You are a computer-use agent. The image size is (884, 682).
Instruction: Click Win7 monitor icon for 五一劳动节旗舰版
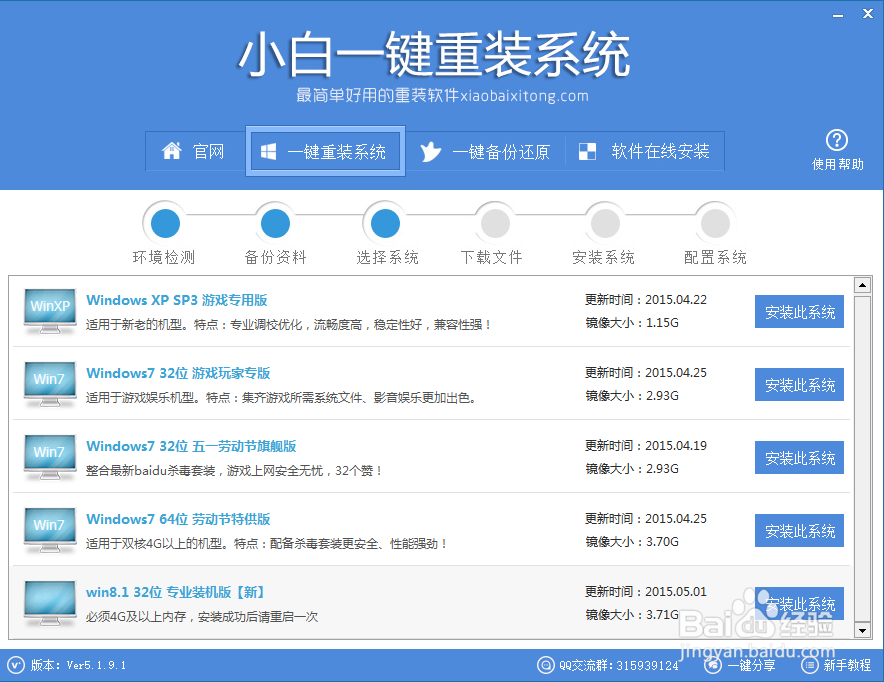(50, 457)
